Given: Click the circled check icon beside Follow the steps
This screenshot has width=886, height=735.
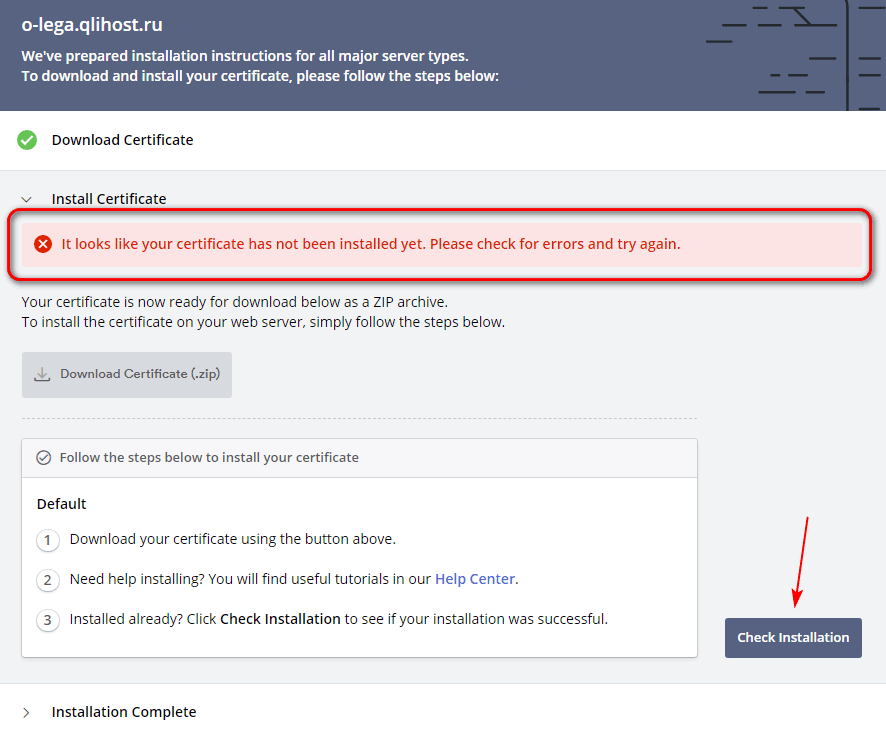Looking at the screenshot, I should 44,458.
